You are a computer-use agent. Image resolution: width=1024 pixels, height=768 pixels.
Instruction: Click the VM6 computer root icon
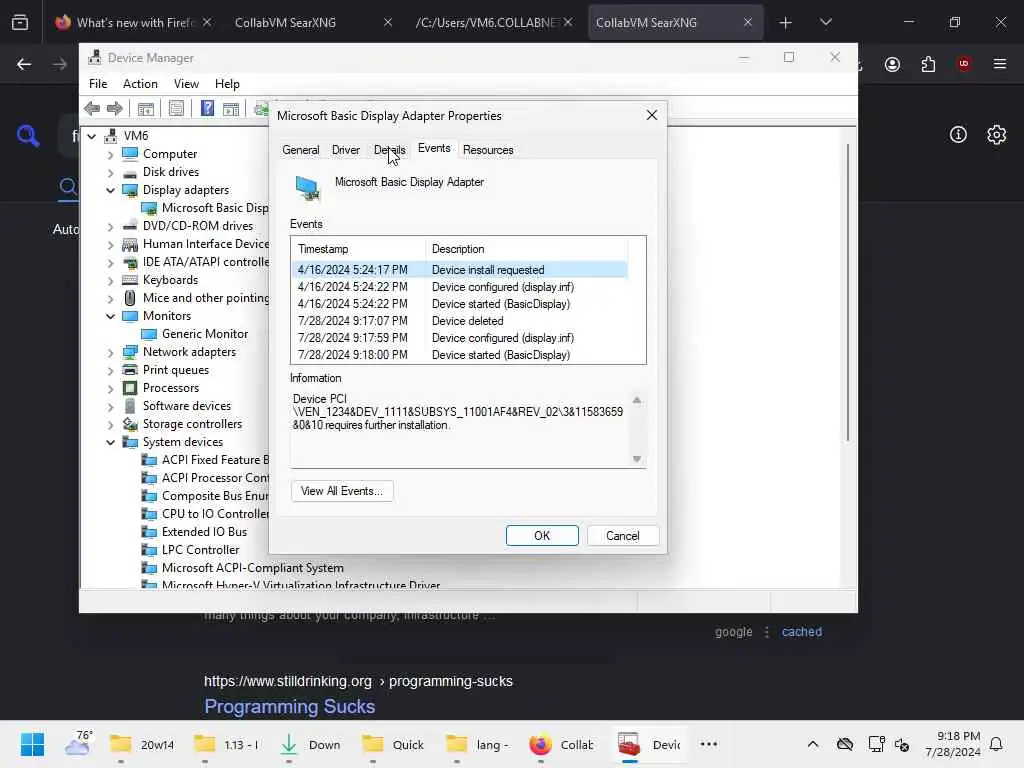tap(111, 136)
